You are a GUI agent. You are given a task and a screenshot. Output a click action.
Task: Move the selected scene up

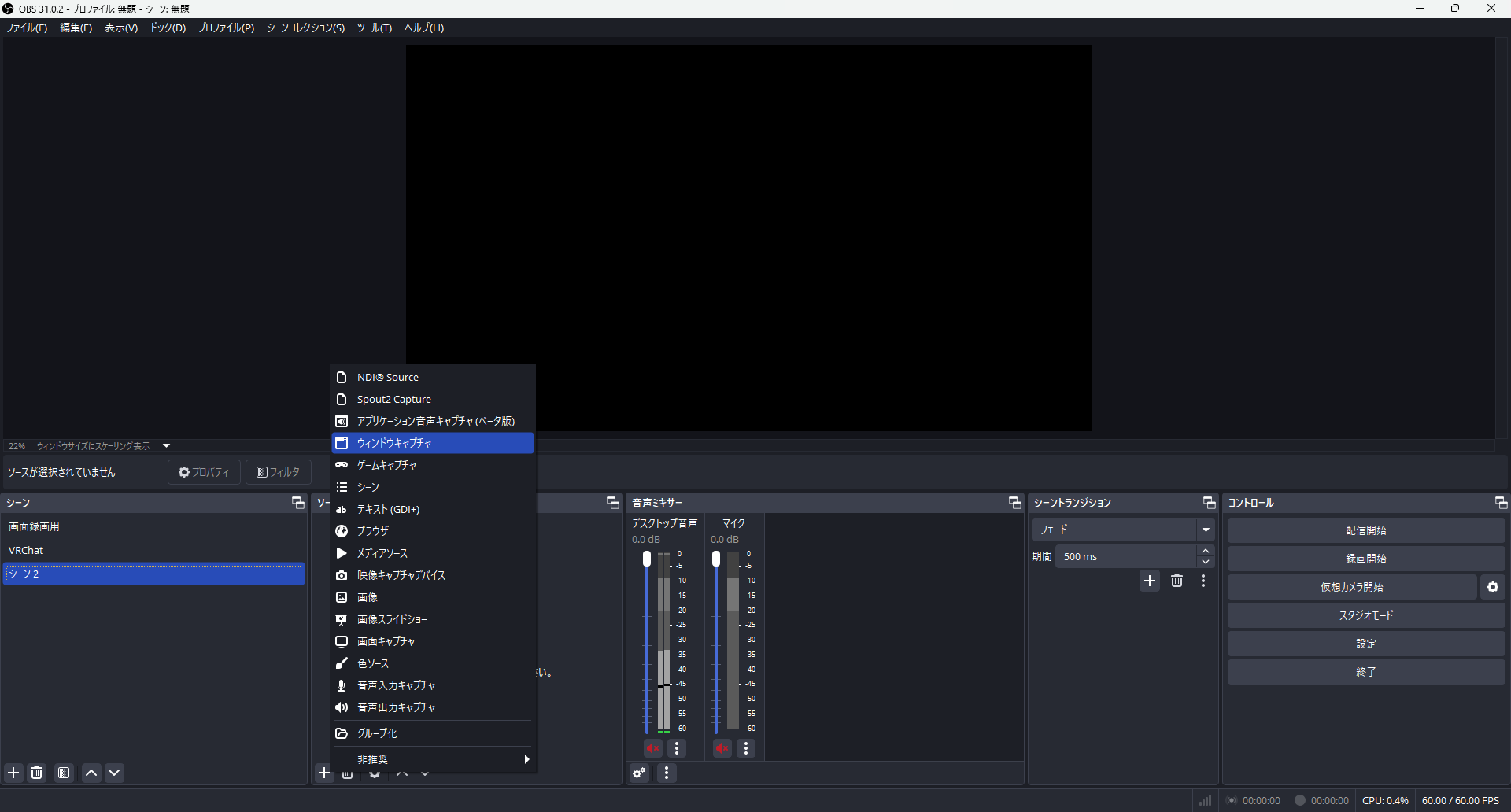tap(91, 773)
